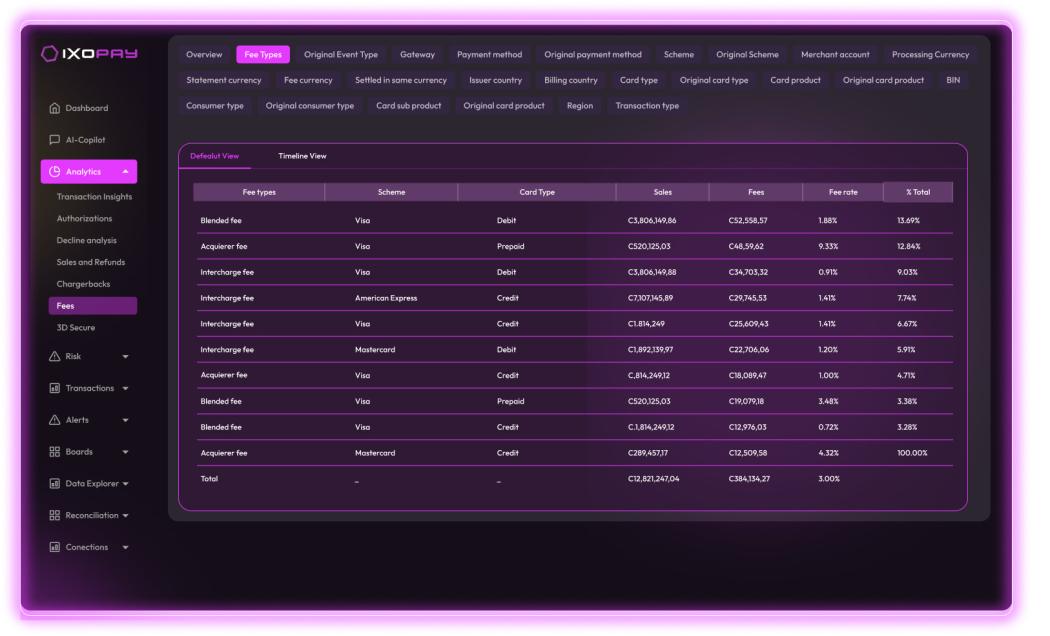Collapse the Analytics menu arrow

click(x=125, y=172)
